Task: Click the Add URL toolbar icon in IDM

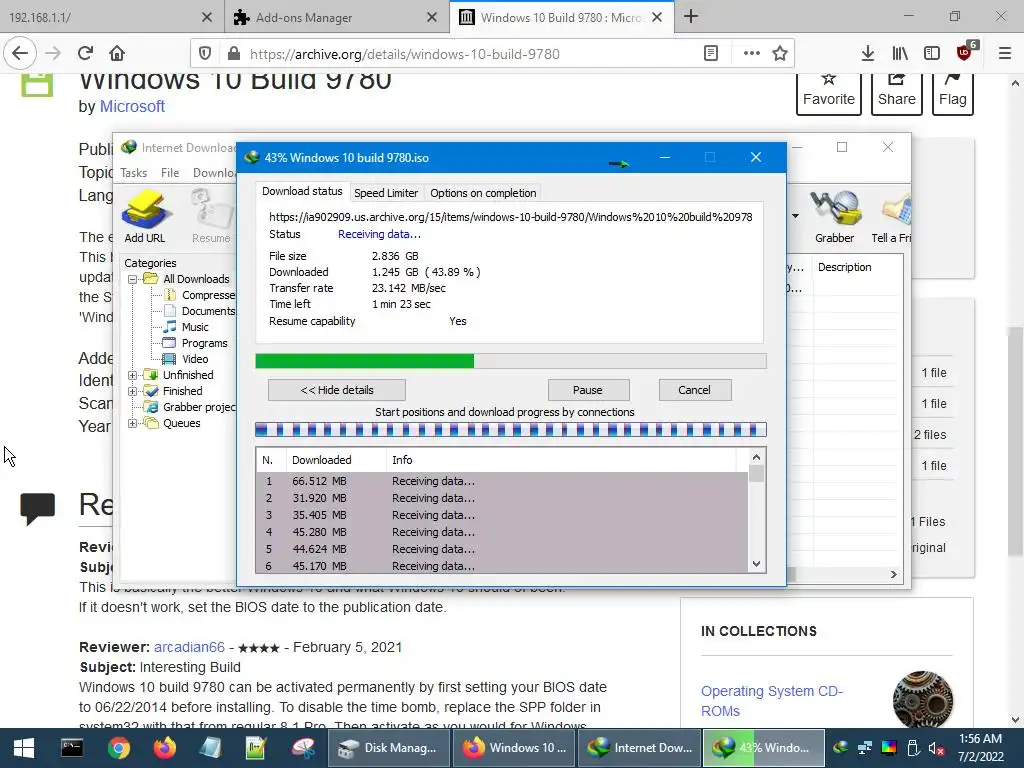Action: [145, 217]
